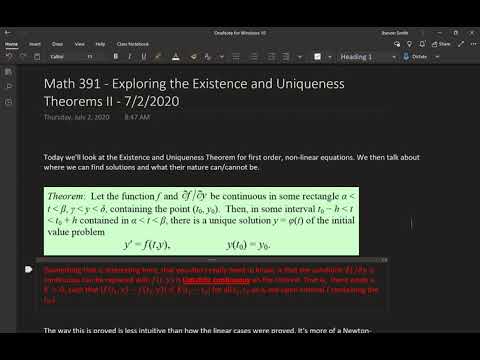This screenshot has height=360, width=480.
Task: Increase indent of the paragraph
Action: 286,57
